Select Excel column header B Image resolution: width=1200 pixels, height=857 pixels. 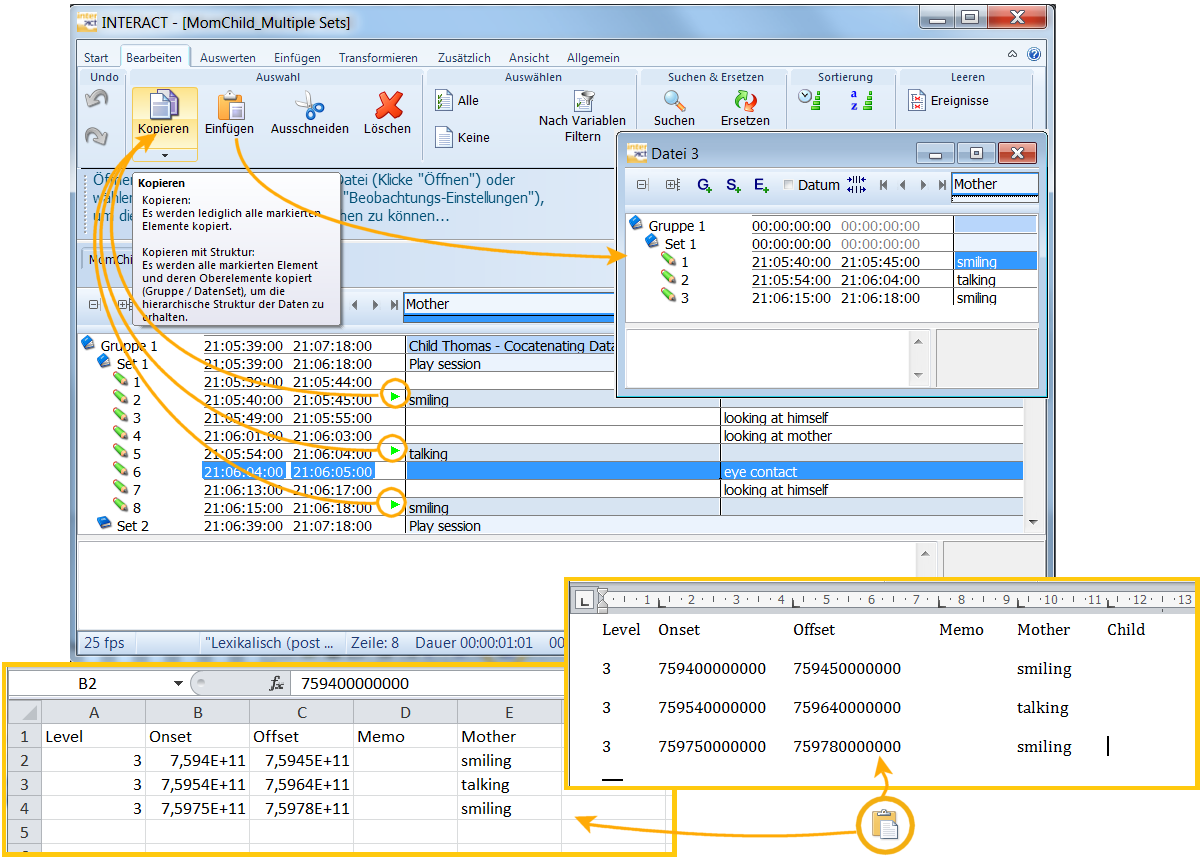point(198,713)
